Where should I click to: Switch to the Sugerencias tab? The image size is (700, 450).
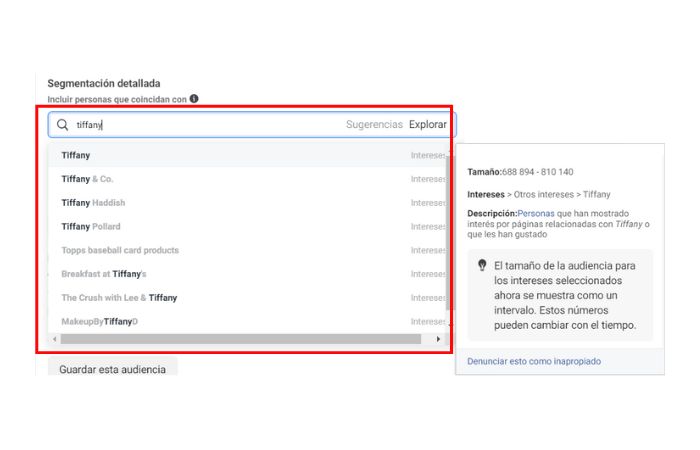374,125
